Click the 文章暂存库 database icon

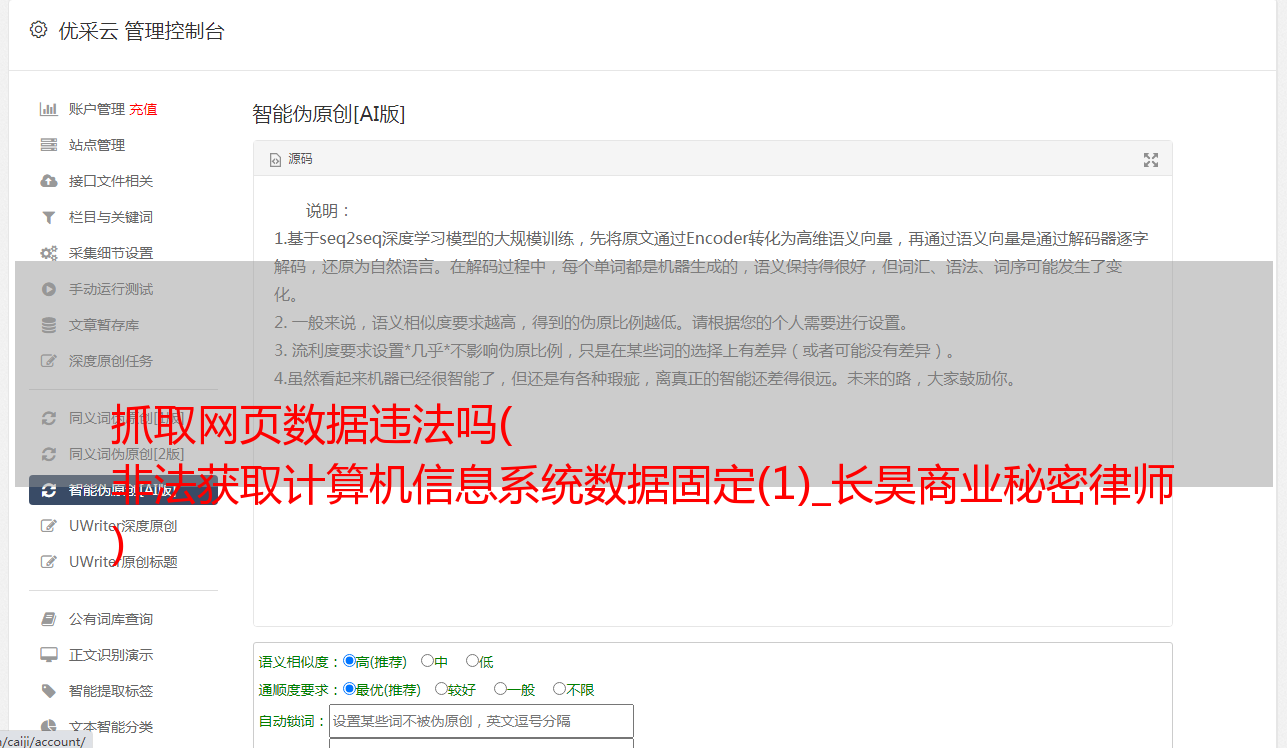tap(48, 325)
